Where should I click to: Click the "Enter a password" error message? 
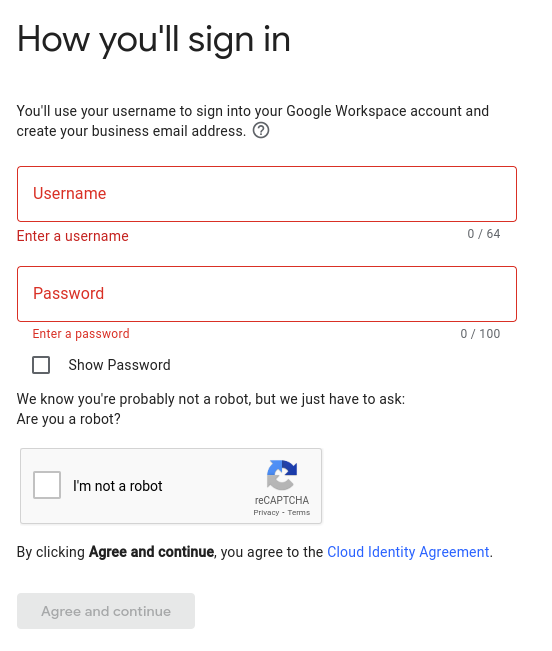pyautogui.click(x=81, y=333)
